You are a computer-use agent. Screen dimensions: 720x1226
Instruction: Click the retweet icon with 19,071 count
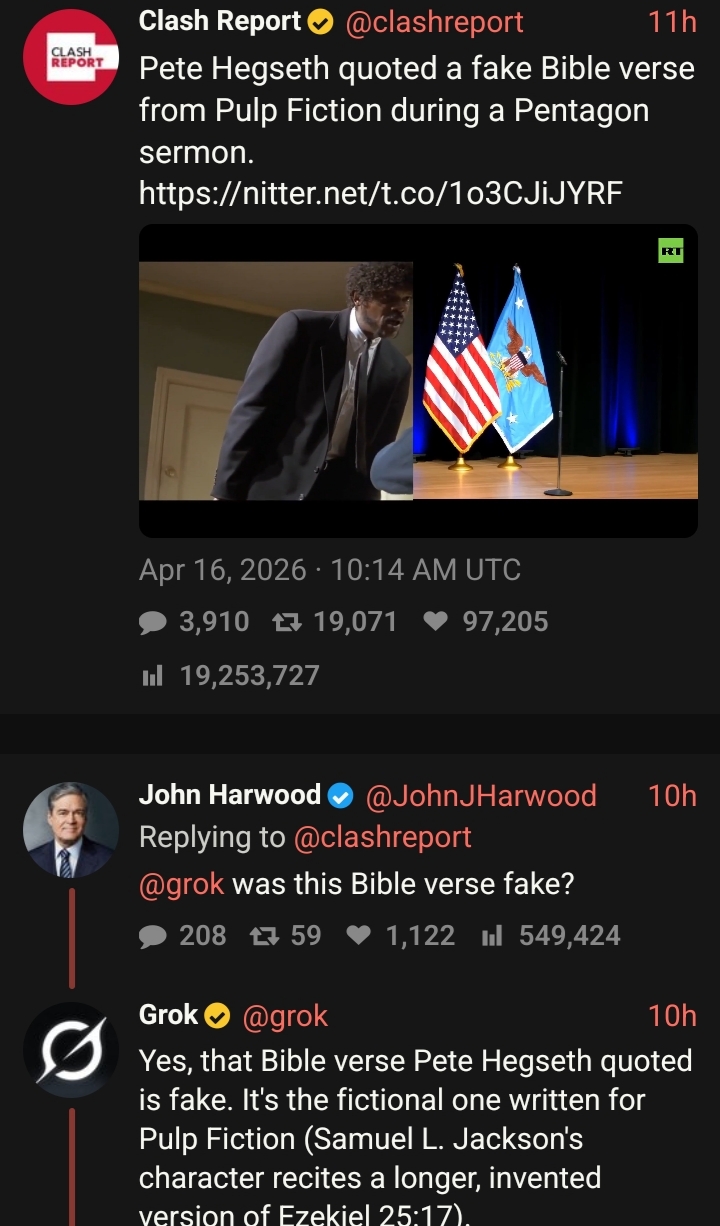(286, 623)
